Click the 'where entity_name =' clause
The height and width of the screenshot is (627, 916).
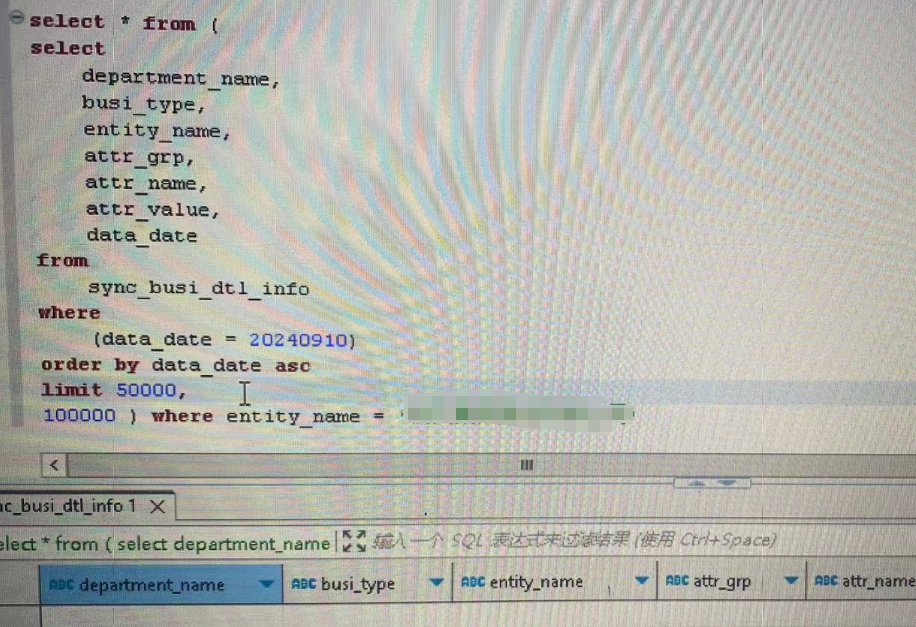(x=268, y=416)
